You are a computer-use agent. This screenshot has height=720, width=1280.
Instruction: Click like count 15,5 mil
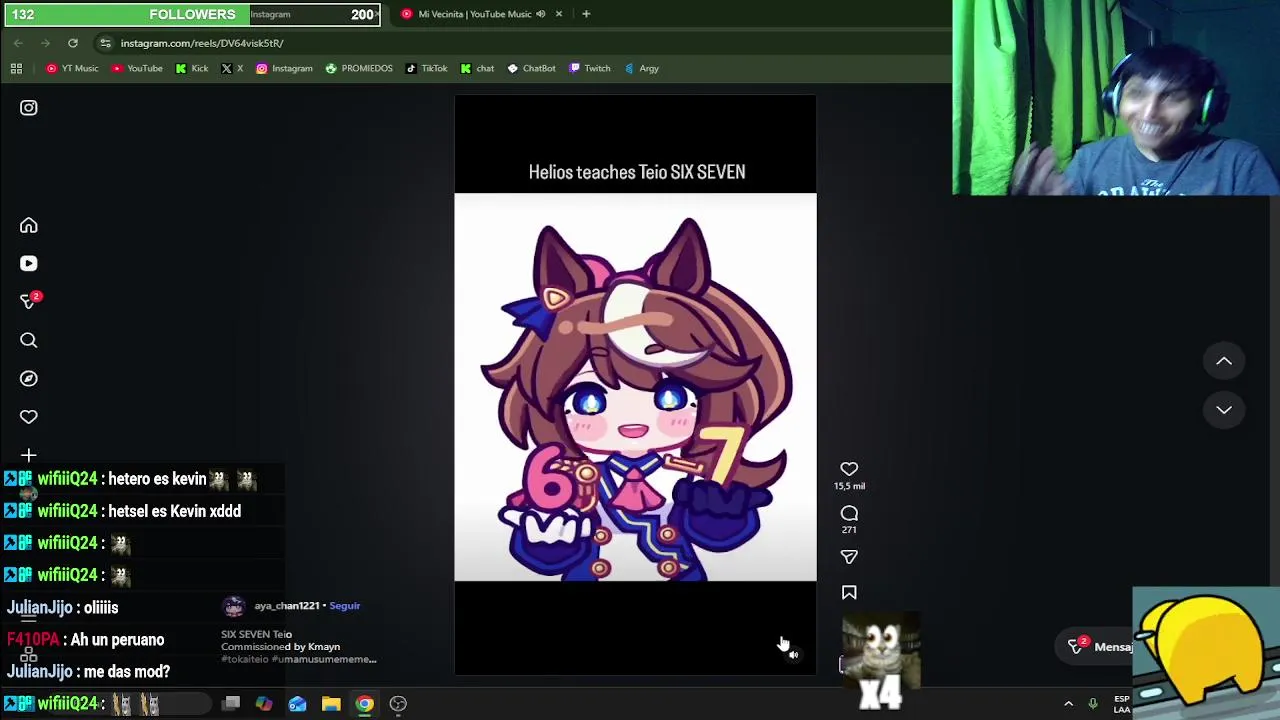[x=849, y=486]
